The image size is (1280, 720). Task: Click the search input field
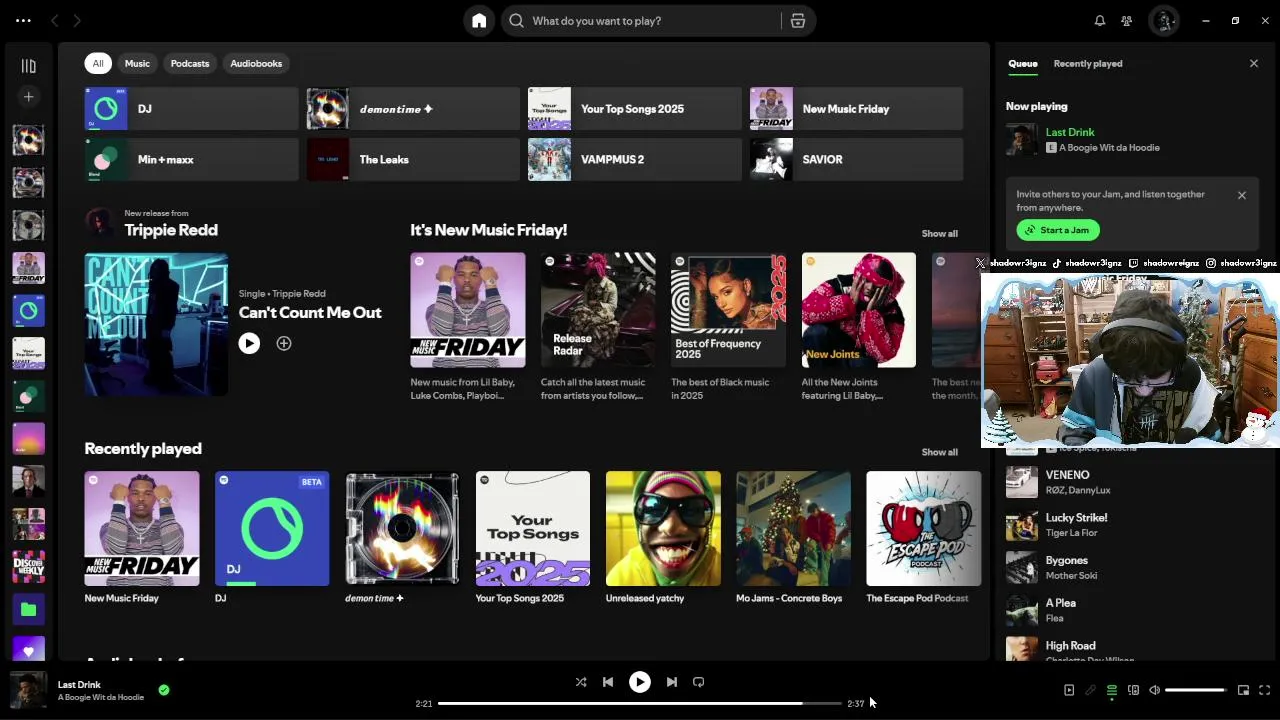coord(640,20)
